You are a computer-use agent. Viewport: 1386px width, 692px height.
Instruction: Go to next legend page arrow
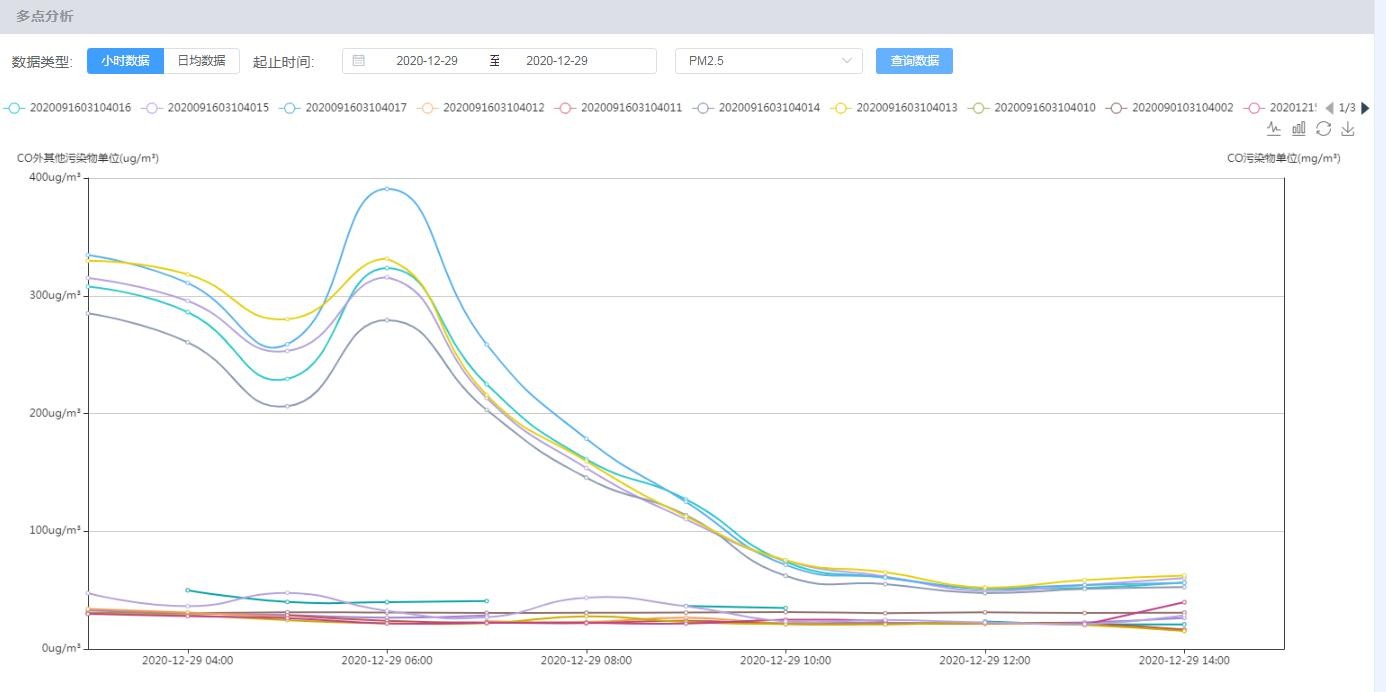(x=1366, y=108)
